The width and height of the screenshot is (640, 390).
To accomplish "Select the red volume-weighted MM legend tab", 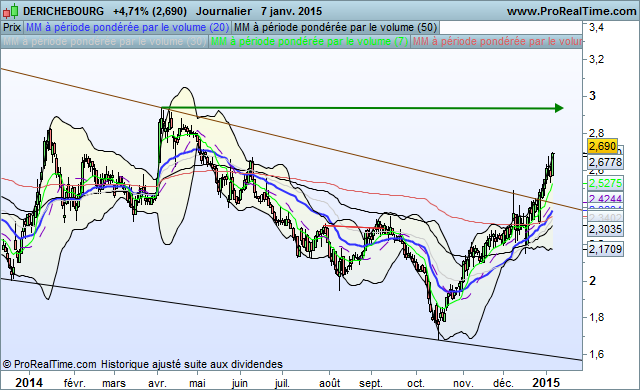I will (x=497, y=42).
